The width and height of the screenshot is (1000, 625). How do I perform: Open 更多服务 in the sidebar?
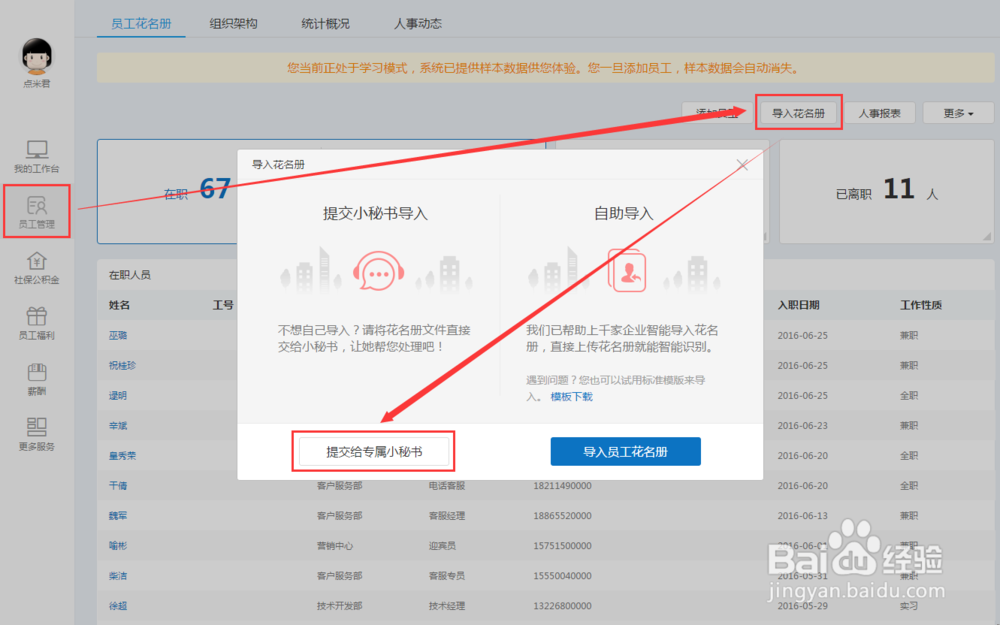tap(36, 433)
